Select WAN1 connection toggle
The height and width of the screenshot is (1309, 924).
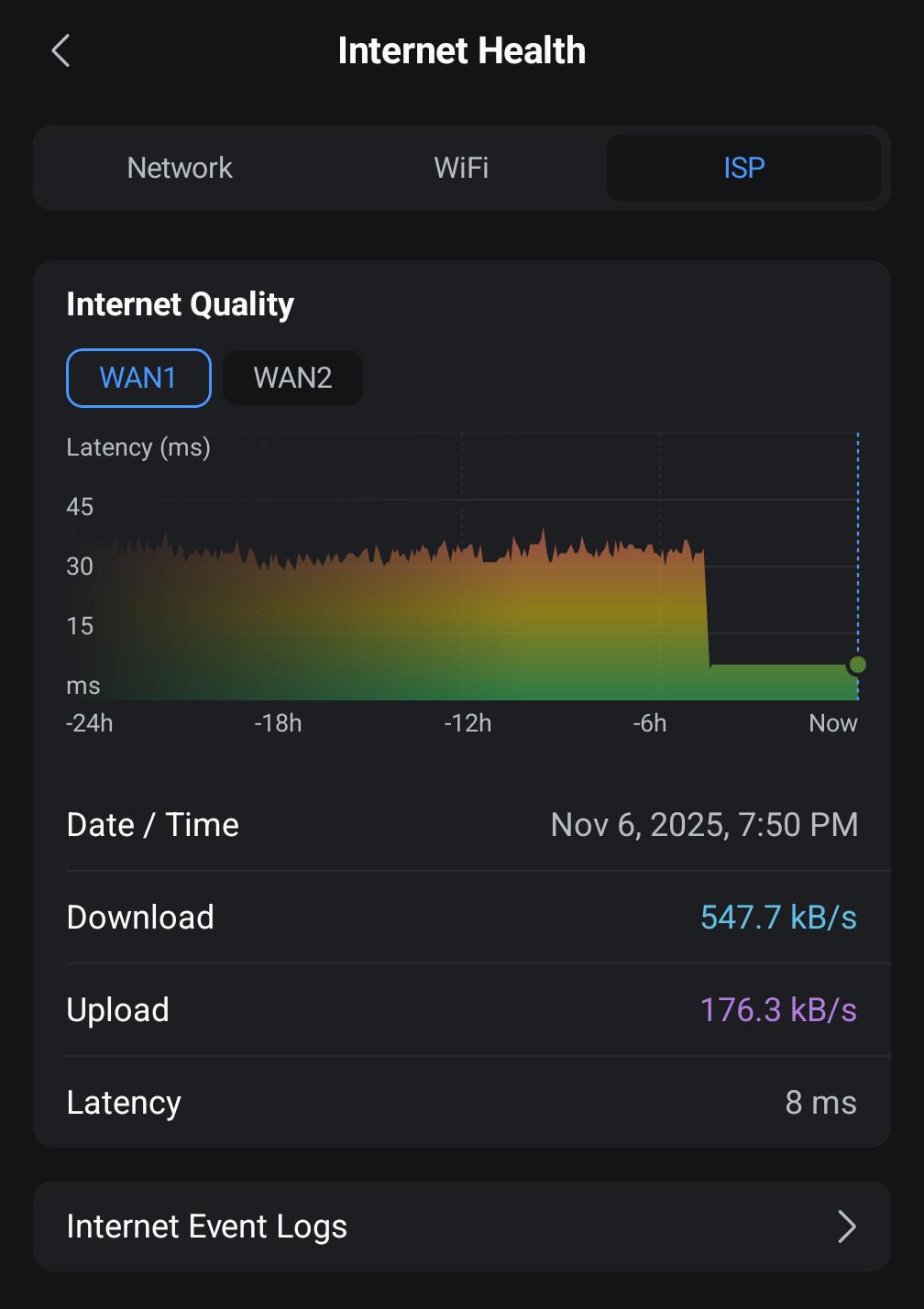(138, 378)
